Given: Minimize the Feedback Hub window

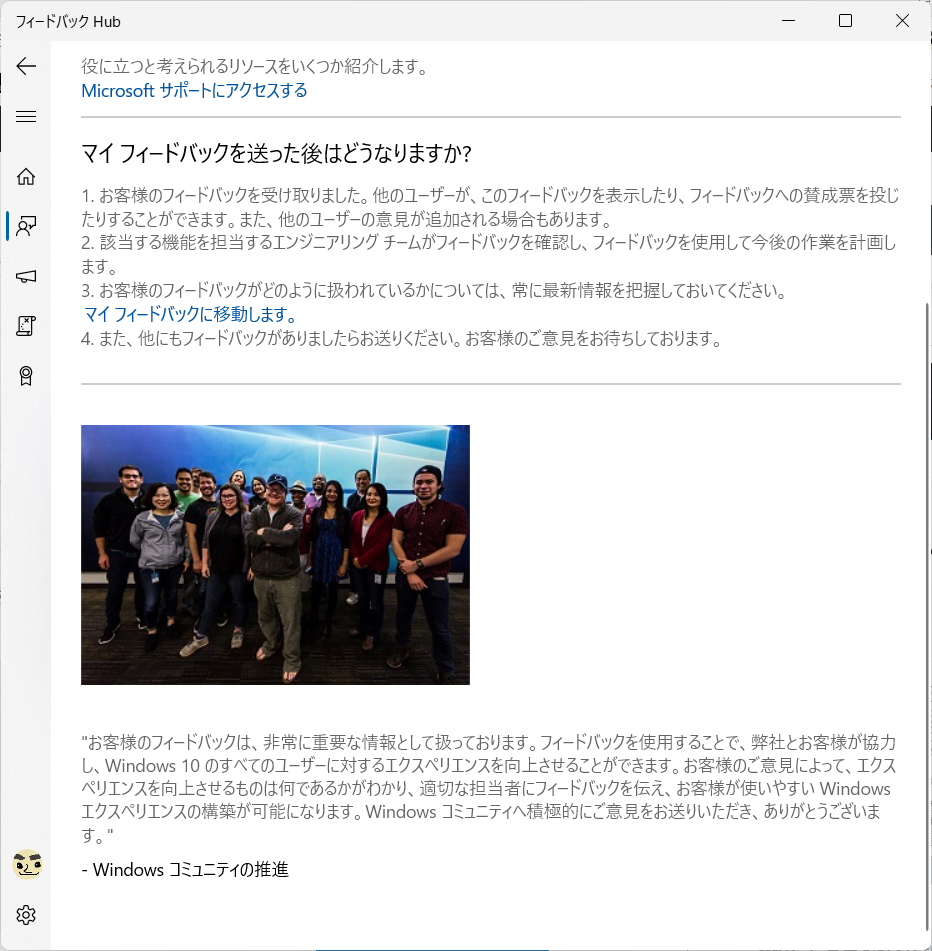Looking at the screenshot, I should [x=788, y=21].
